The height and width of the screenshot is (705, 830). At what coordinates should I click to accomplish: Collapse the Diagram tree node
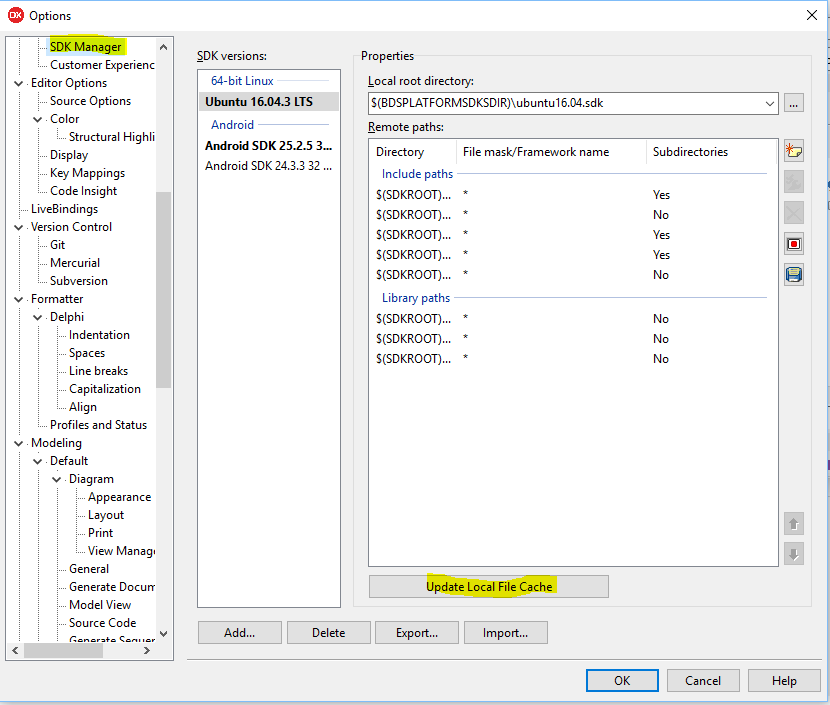57,480
